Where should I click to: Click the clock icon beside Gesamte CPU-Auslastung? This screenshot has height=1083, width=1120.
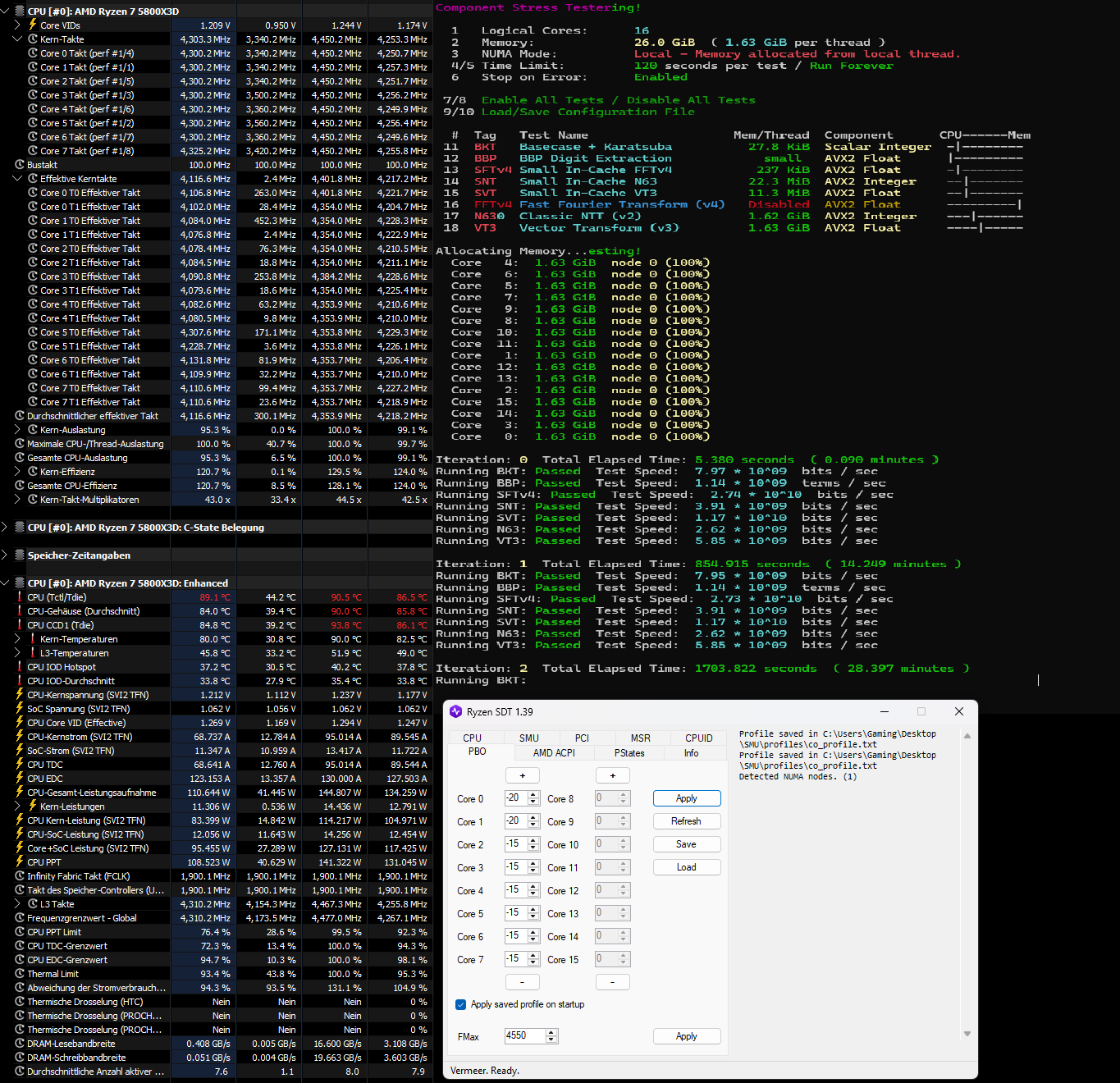pos(20,457)
